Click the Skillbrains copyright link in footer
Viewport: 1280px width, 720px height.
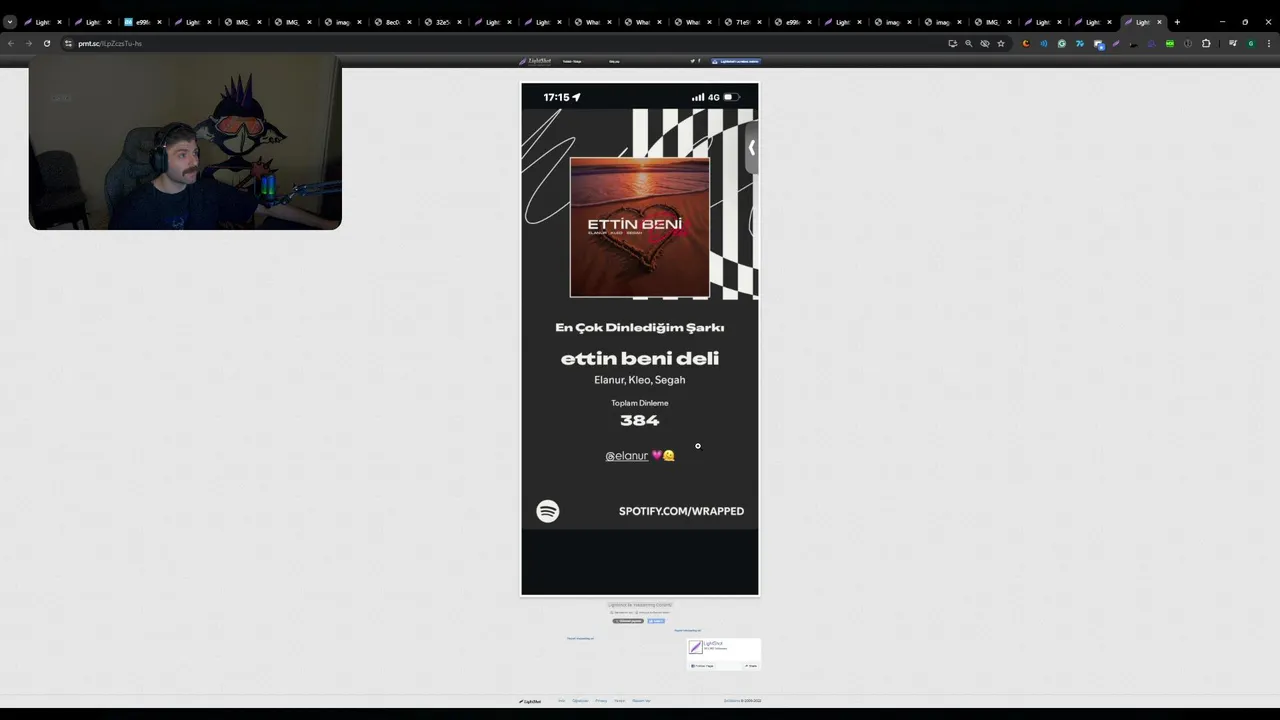coord(732,701)
